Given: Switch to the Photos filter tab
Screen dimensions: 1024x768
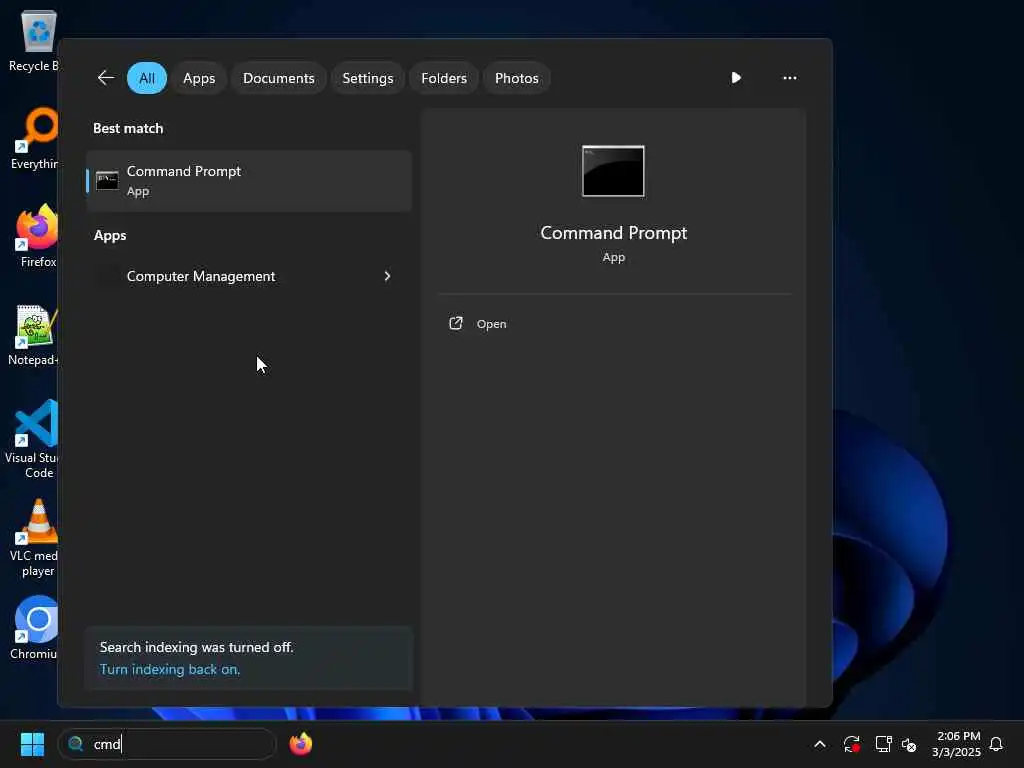Looking at the screenshot, I should [x=517, y=78].
